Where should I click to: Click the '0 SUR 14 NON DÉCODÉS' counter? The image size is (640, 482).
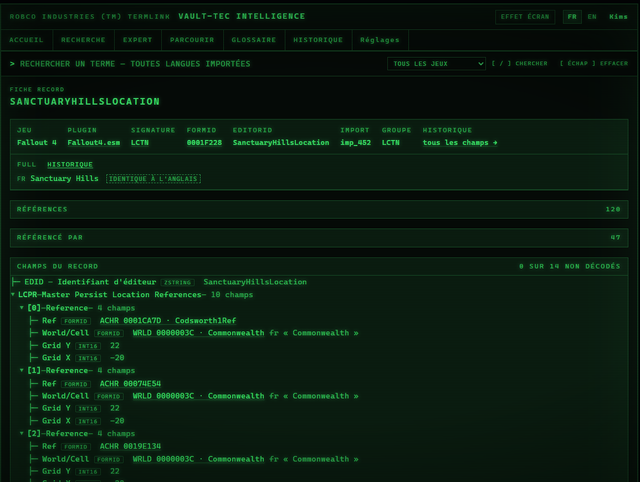click(570, 267)
